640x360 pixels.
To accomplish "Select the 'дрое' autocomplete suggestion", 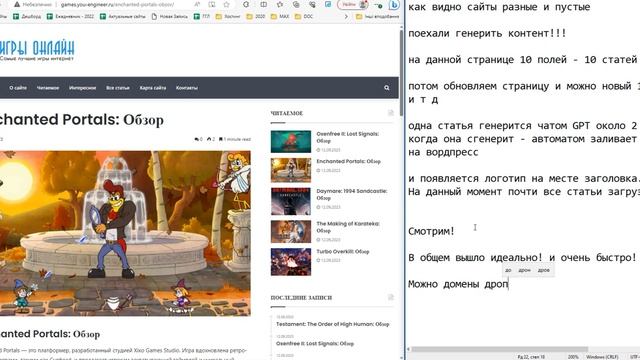I will [x=543, y=270].
